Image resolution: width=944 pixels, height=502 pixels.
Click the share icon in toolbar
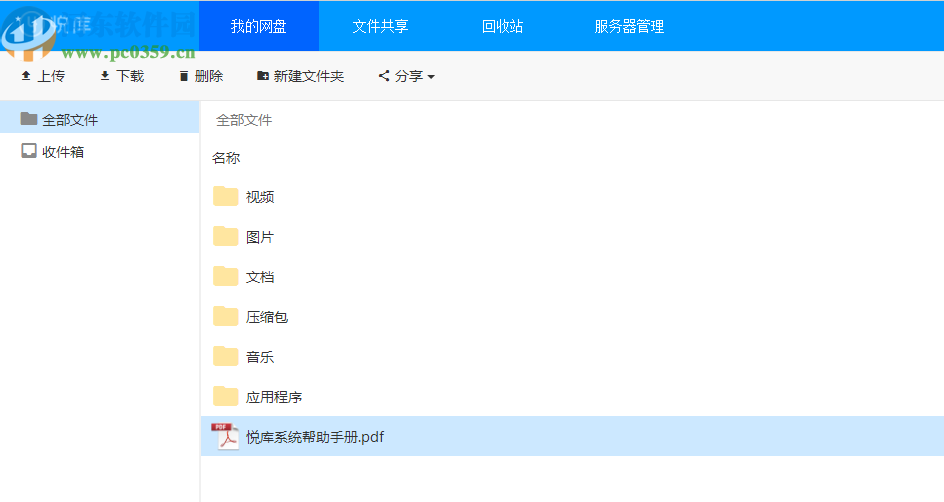click(384, 76)
